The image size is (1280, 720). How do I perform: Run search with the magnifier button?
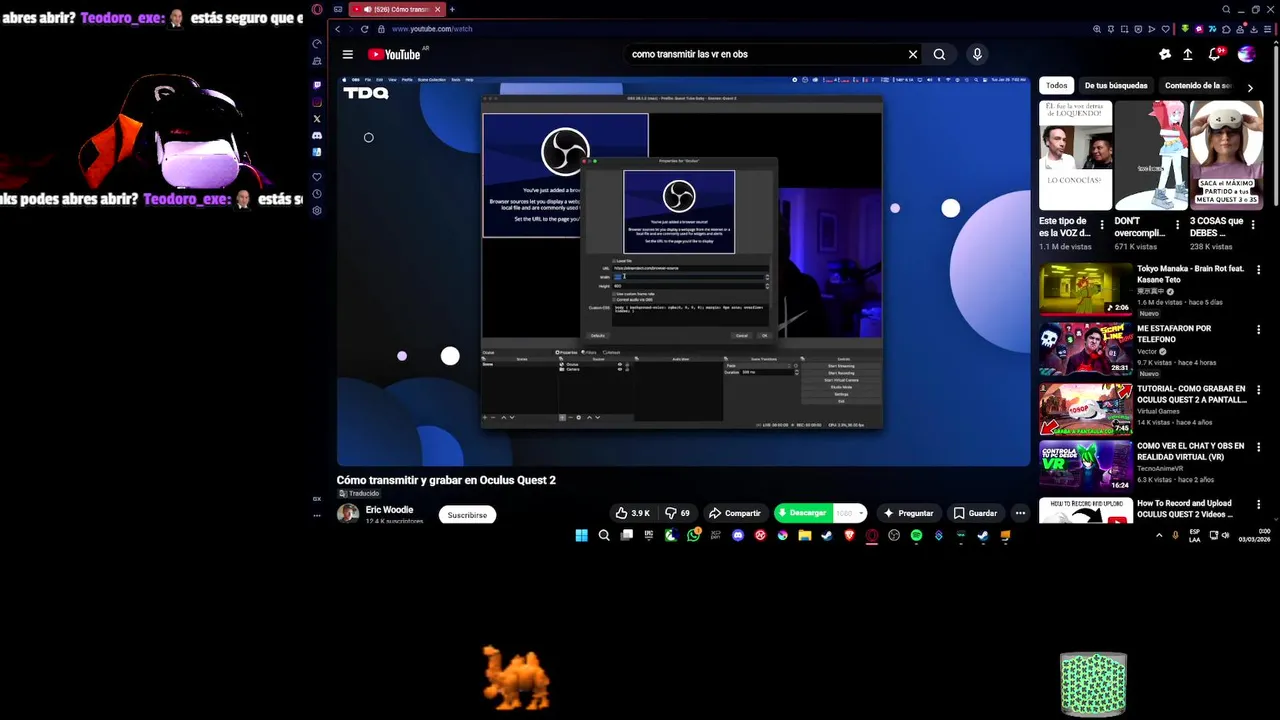pos(939,55)
